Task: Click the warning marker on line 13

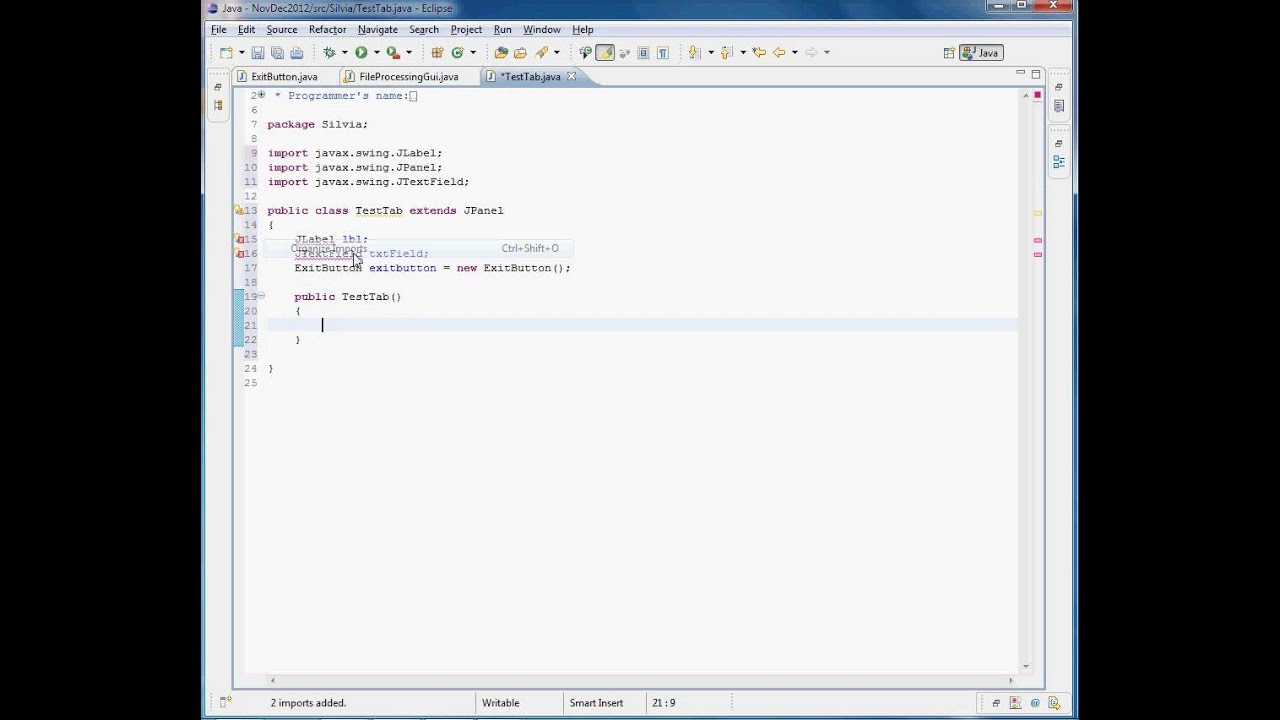Action: point(239,211)
